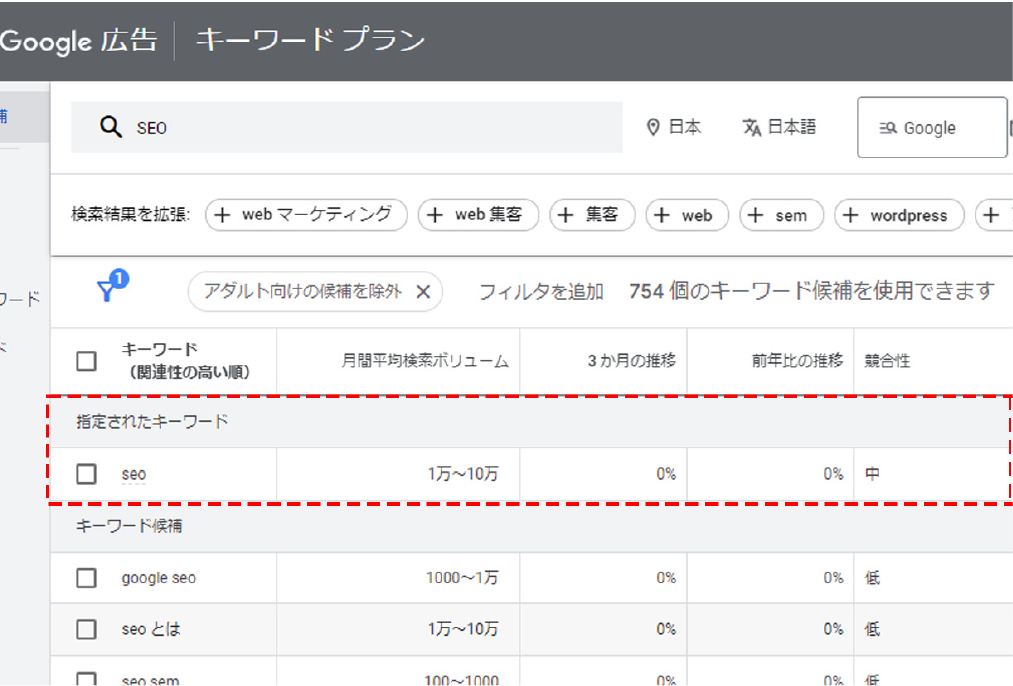Image resolution: width=1013 pixels, height=686 pixels.
Task: Click 1000~1万 volume for google seo
Action: pos(462,577)
